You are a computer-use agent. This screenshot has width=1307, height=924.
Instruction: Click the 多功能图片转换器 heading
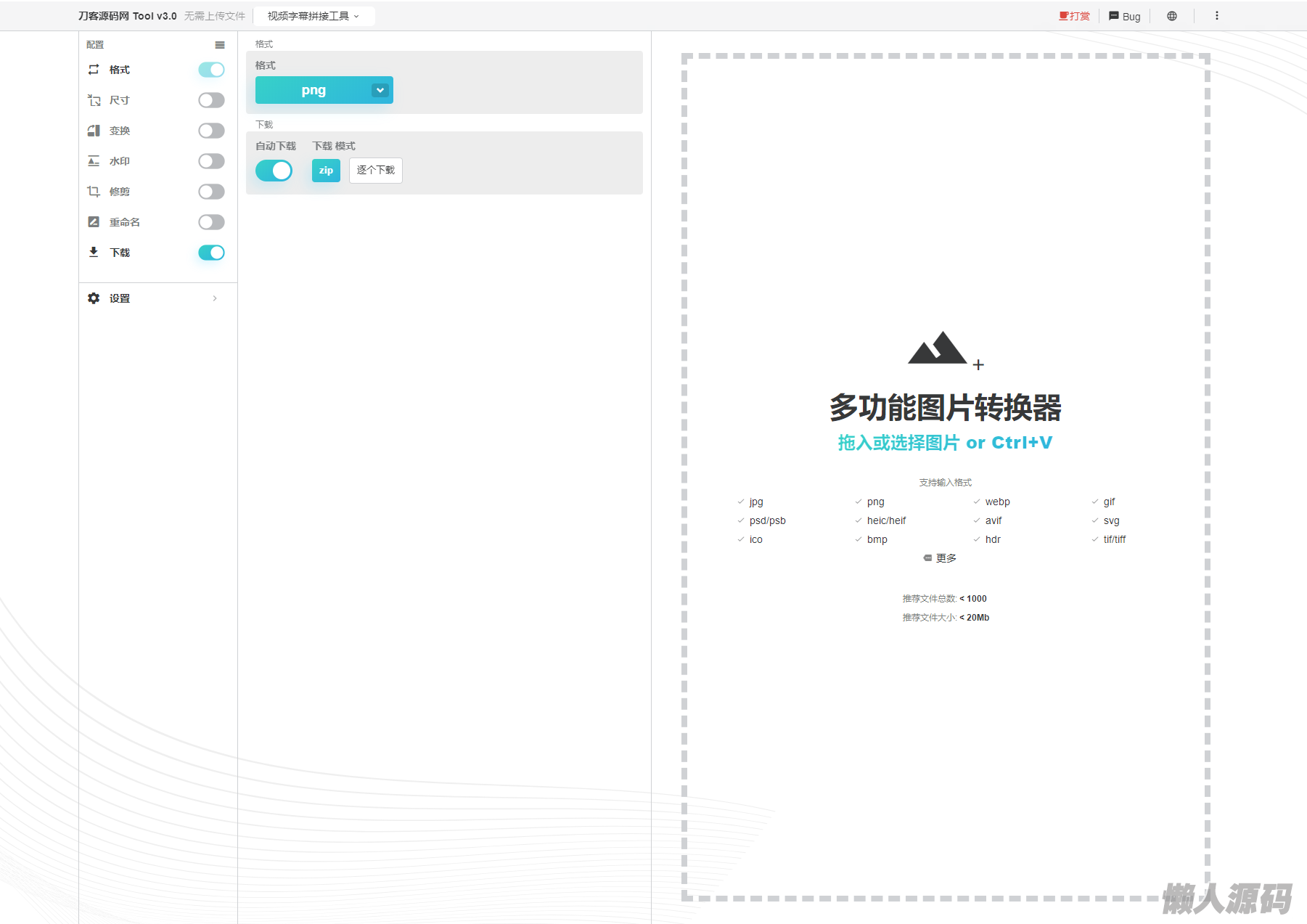point(946,407)
